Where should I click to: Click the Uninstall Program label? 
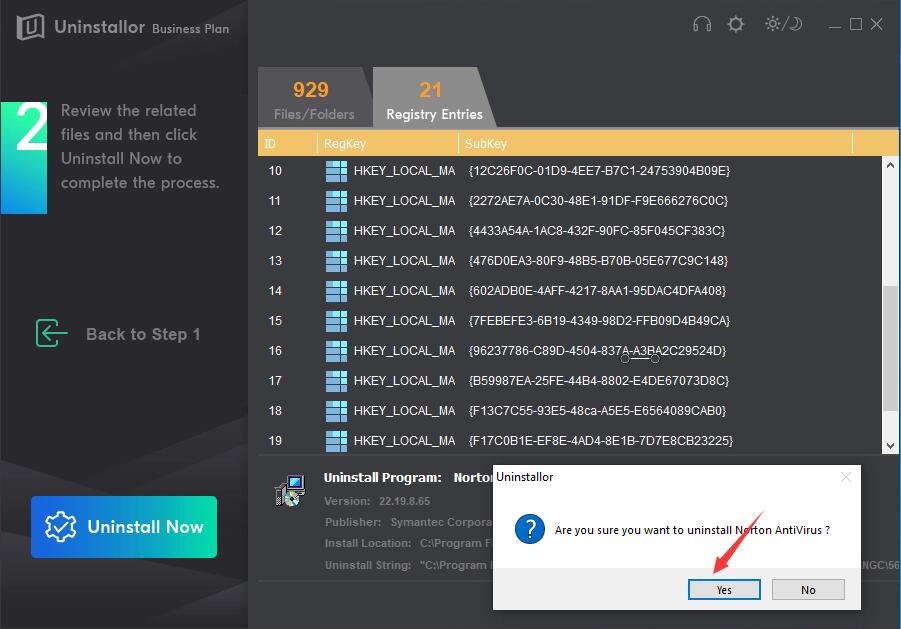coord(382,477)
